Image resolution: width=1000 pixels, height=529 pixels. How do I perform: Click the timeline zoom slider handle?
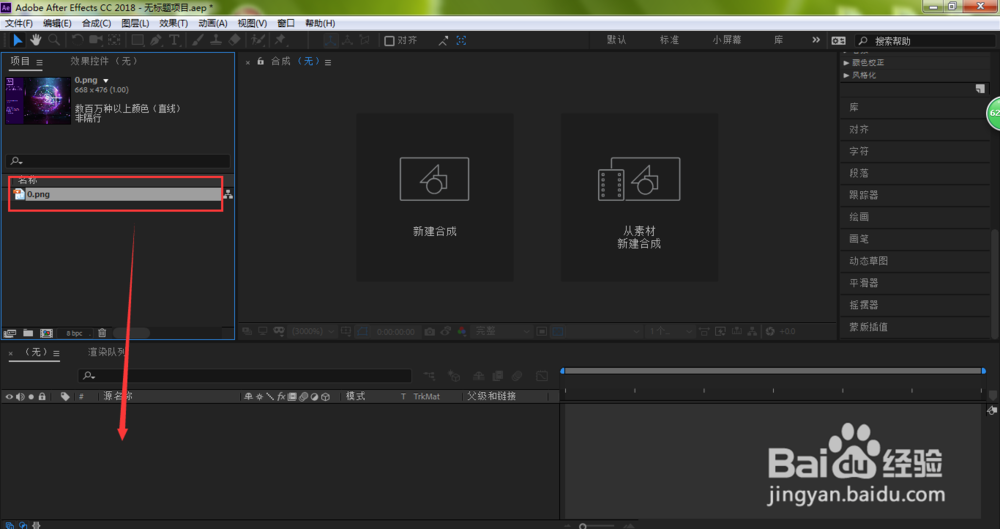(x=582, y=526)
